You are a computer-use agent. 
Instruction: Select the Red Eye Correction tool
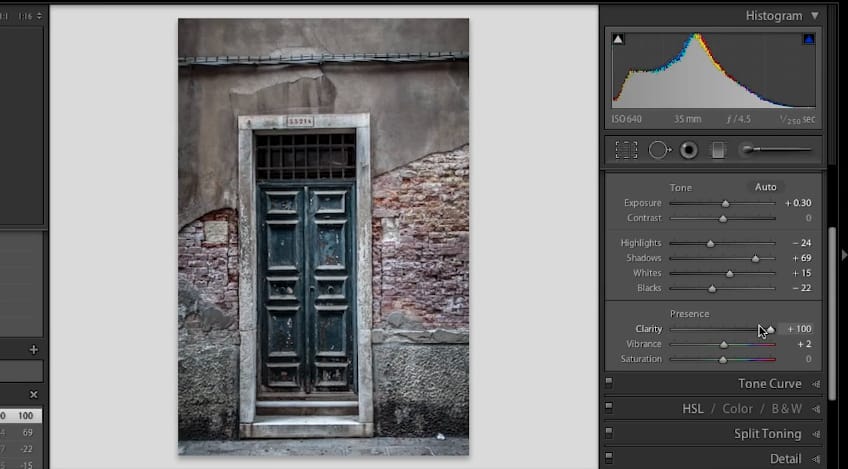point(688,150)
